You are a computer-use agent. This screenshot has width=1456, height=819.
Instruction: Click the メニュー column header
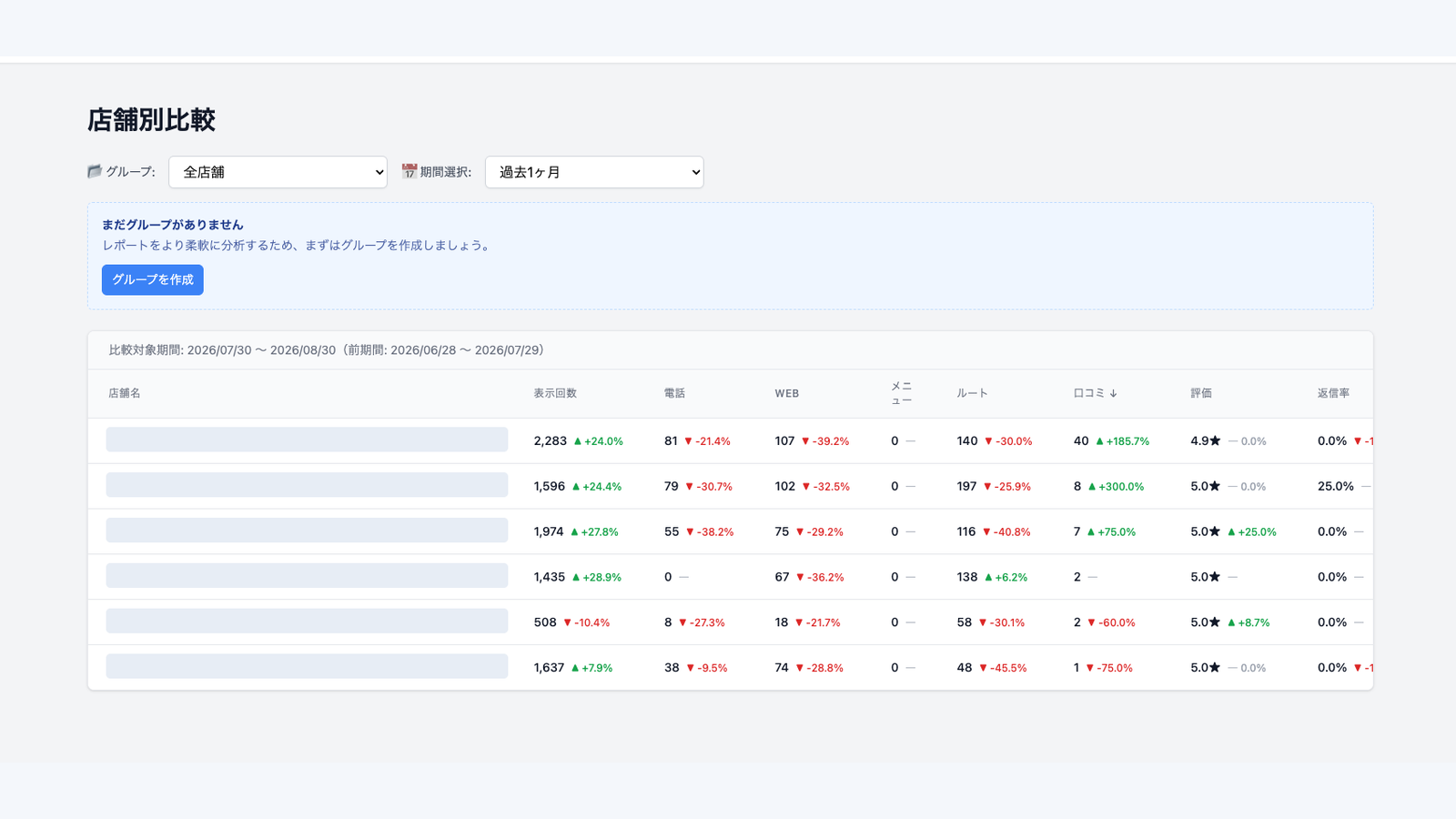coord(901,393)
